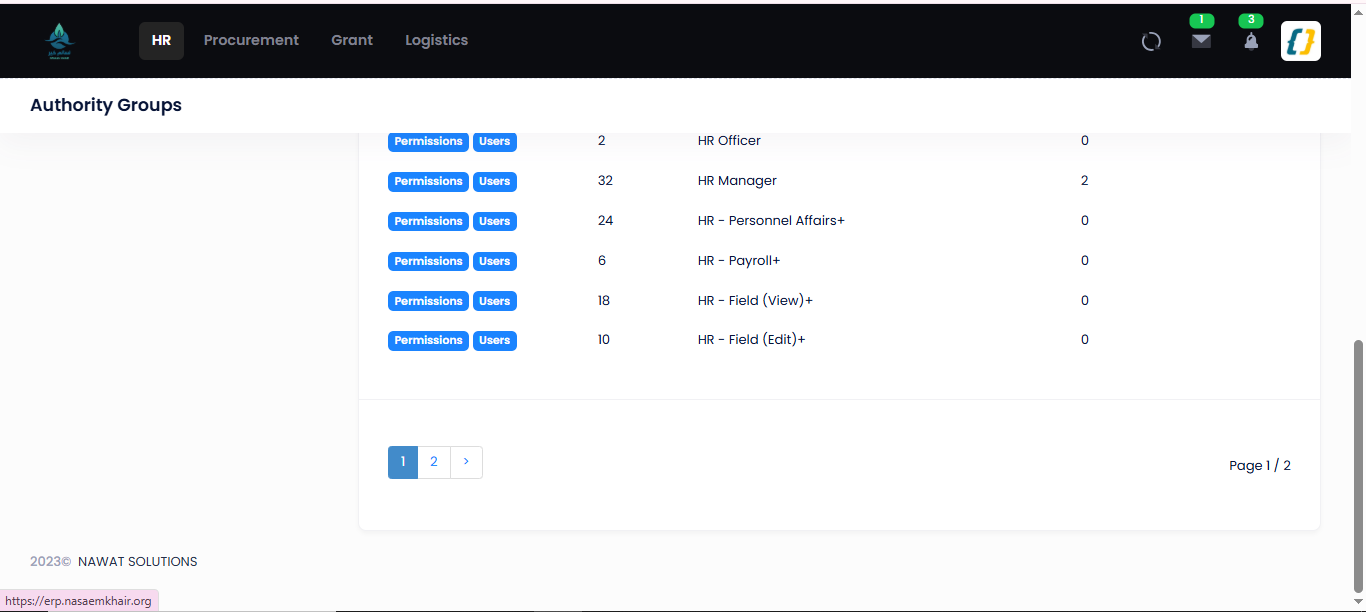Click the Page 1 / 2 indicator

pyautogui.click(x=1260, y=465)
